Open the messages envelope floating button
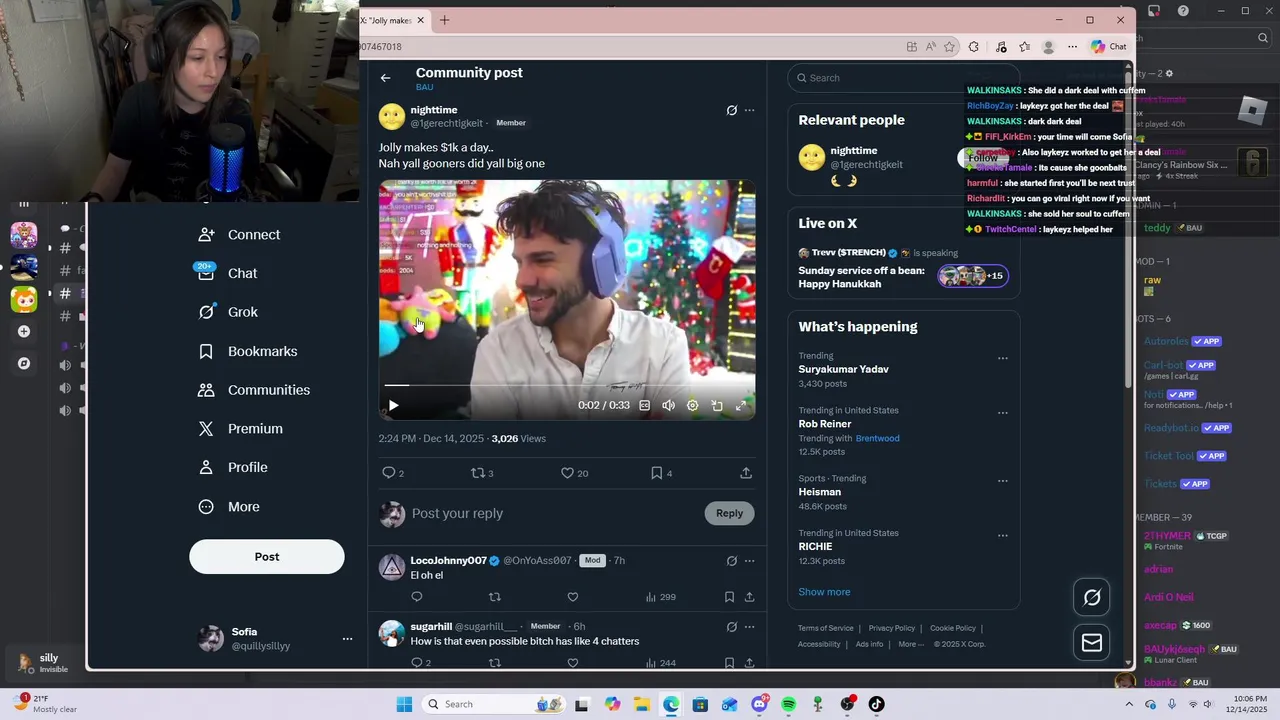The image size is (1280, 720). (1092, 643)
